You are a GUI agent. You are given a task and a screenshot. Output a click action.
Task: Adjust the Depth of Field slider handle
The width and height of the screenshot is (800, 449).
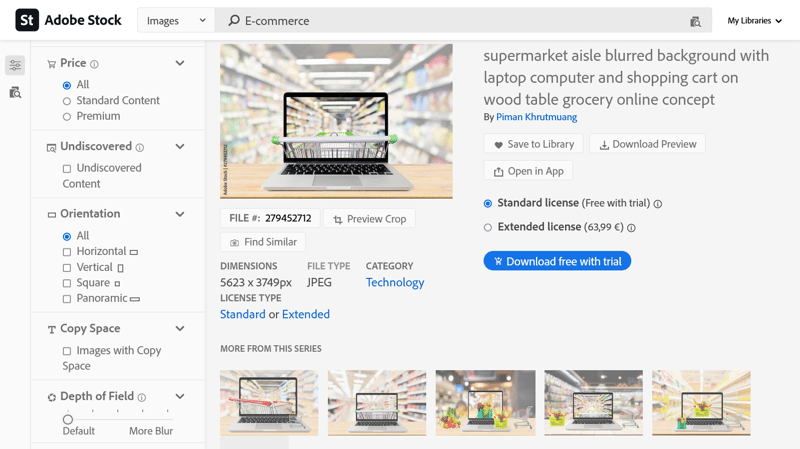click(x=68, y=419)
